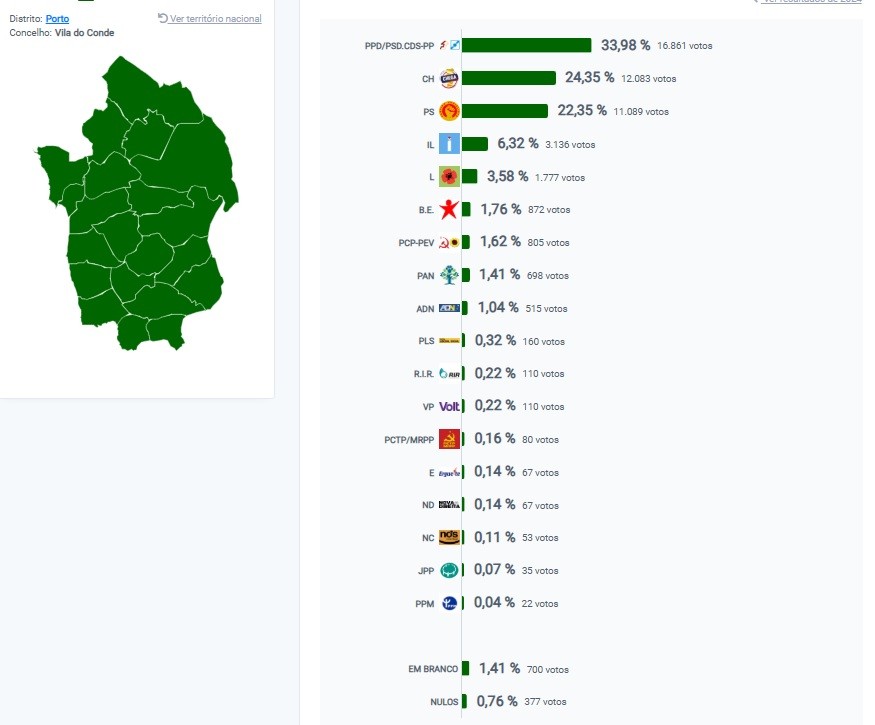Click the undo arrow next to Ver território nacional

point(162,18)
